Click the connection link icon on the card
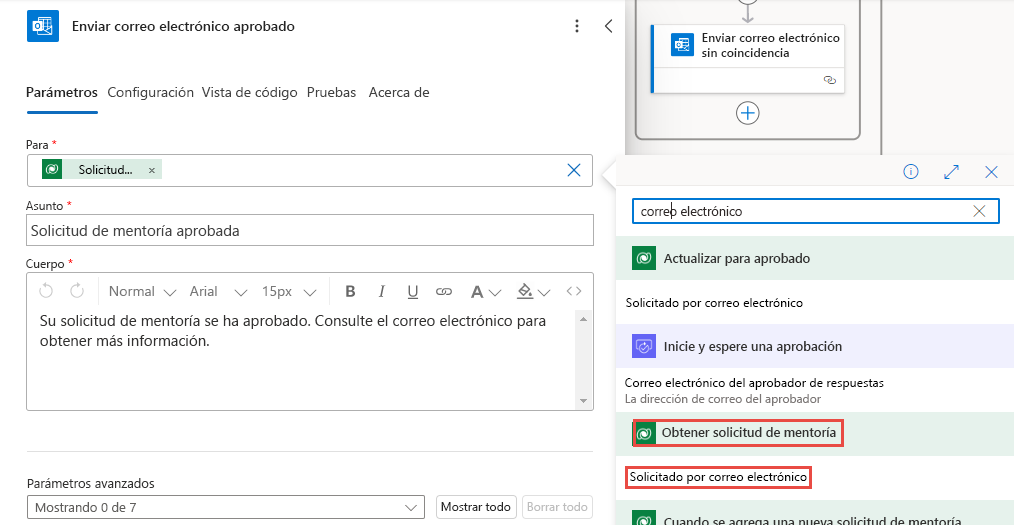Image resolution: width=1014 pixels, height=525 pixels. pos(830,80)
